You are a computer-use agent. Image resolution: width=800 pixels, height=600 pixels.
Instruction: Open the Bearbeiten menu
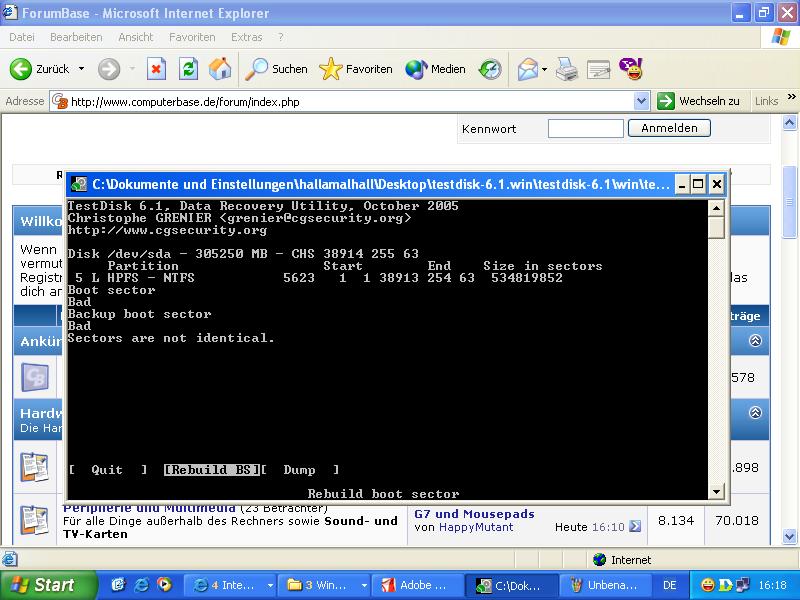[x=76, y=37]
